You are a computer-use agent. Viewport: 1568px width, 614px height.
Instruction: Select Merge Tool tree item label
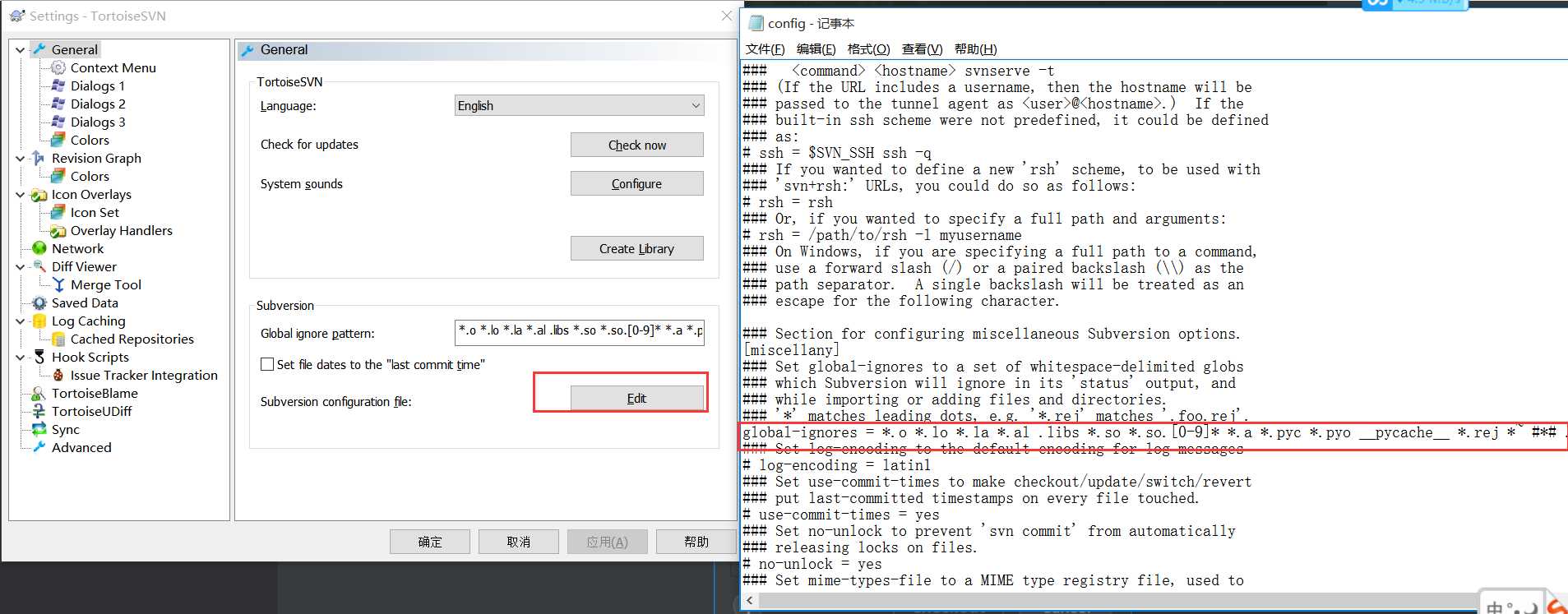pos(106,284)
